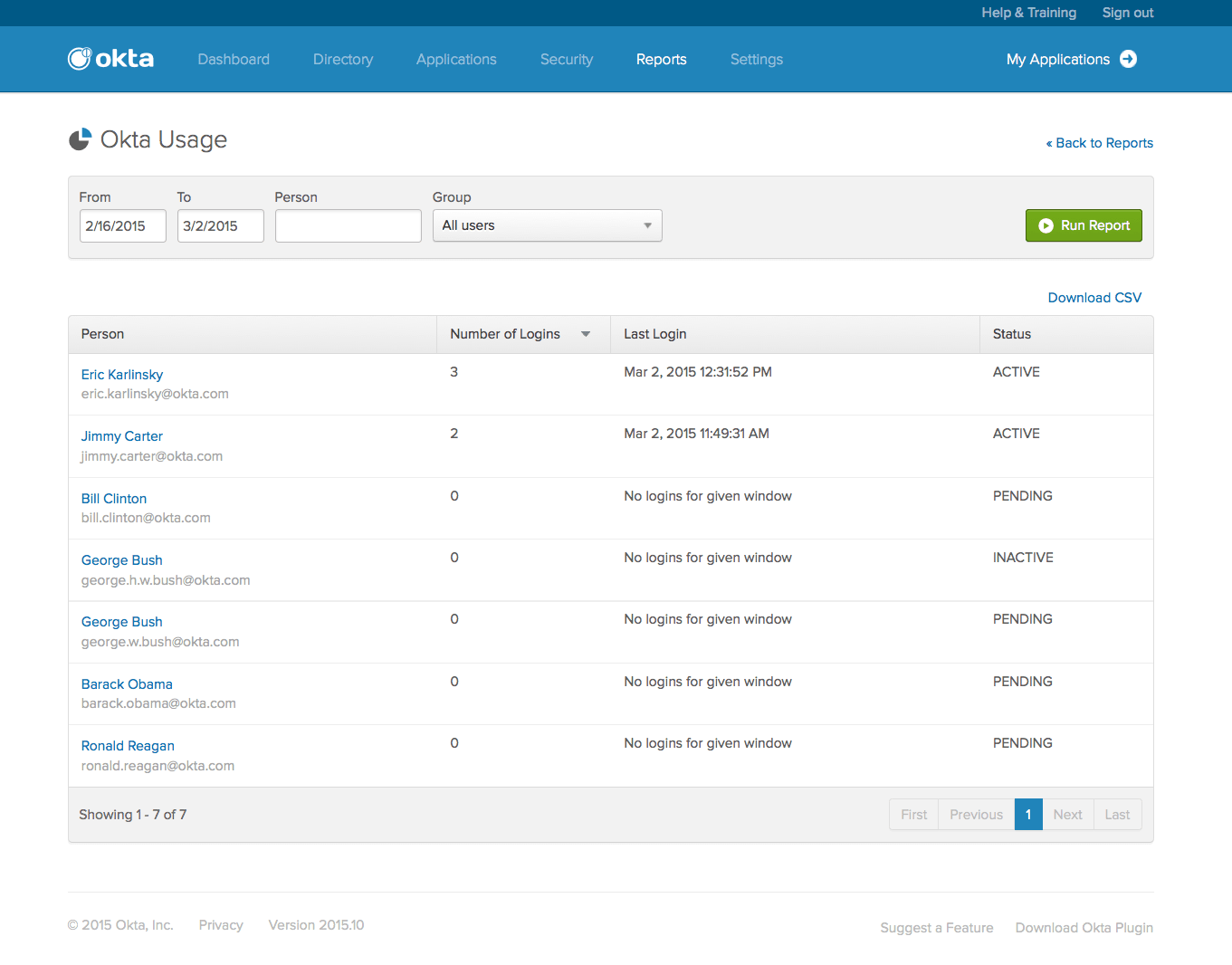Open the Group dropdown showing All users
Viewport: 1232px width, 965px height.
point(547,225)
